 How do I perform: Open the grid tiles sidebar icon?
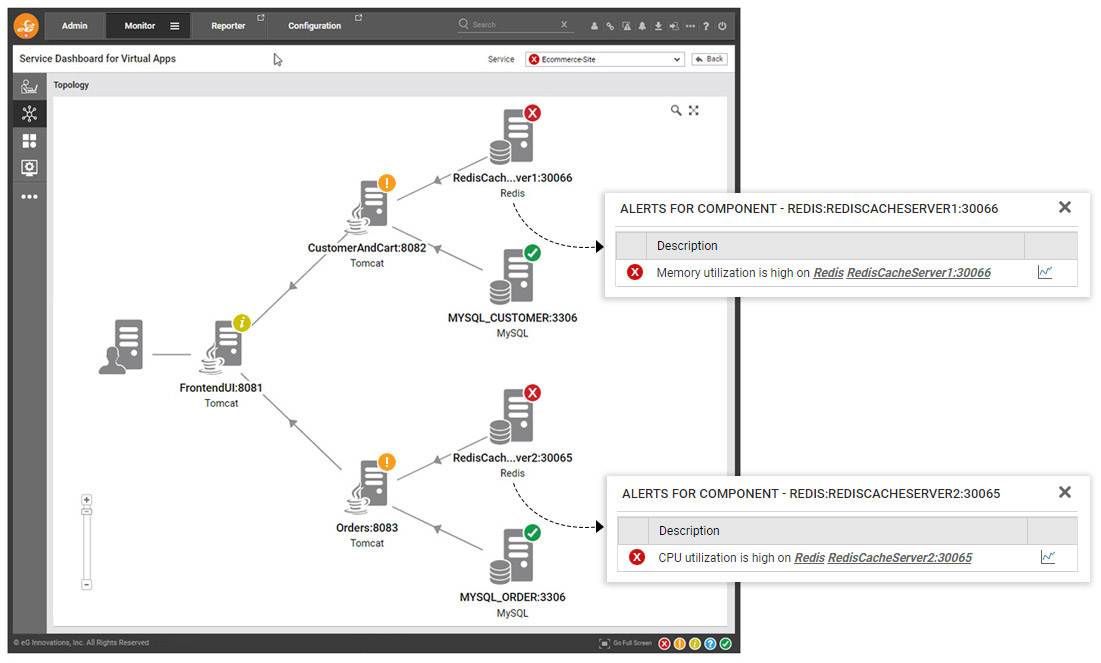(x=29, y=141)
